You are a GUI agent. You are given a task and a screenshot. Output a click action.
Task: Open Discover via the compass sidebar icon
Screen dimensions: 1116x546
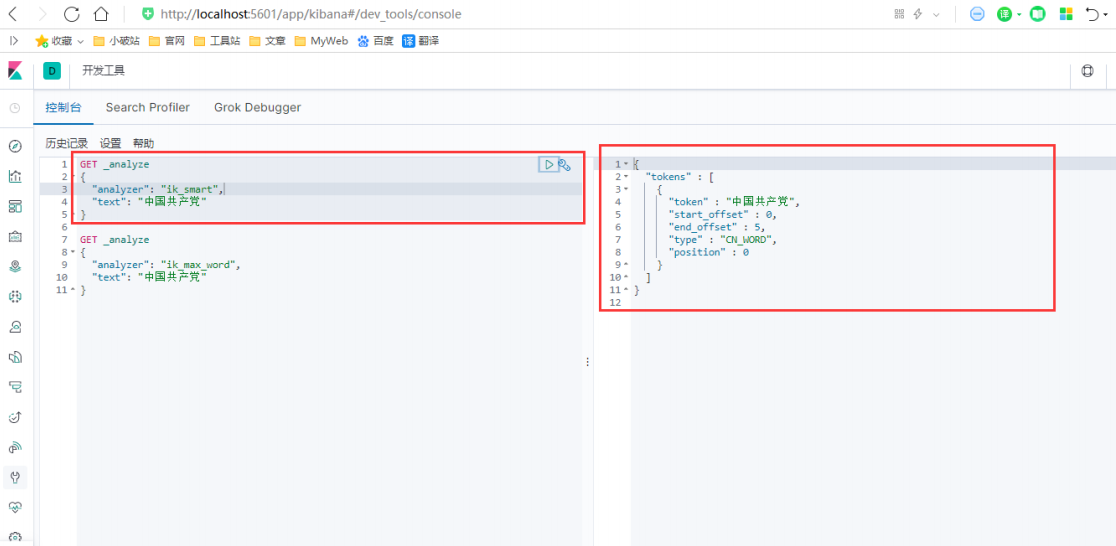pyautogui.click(x=15, y=146)
